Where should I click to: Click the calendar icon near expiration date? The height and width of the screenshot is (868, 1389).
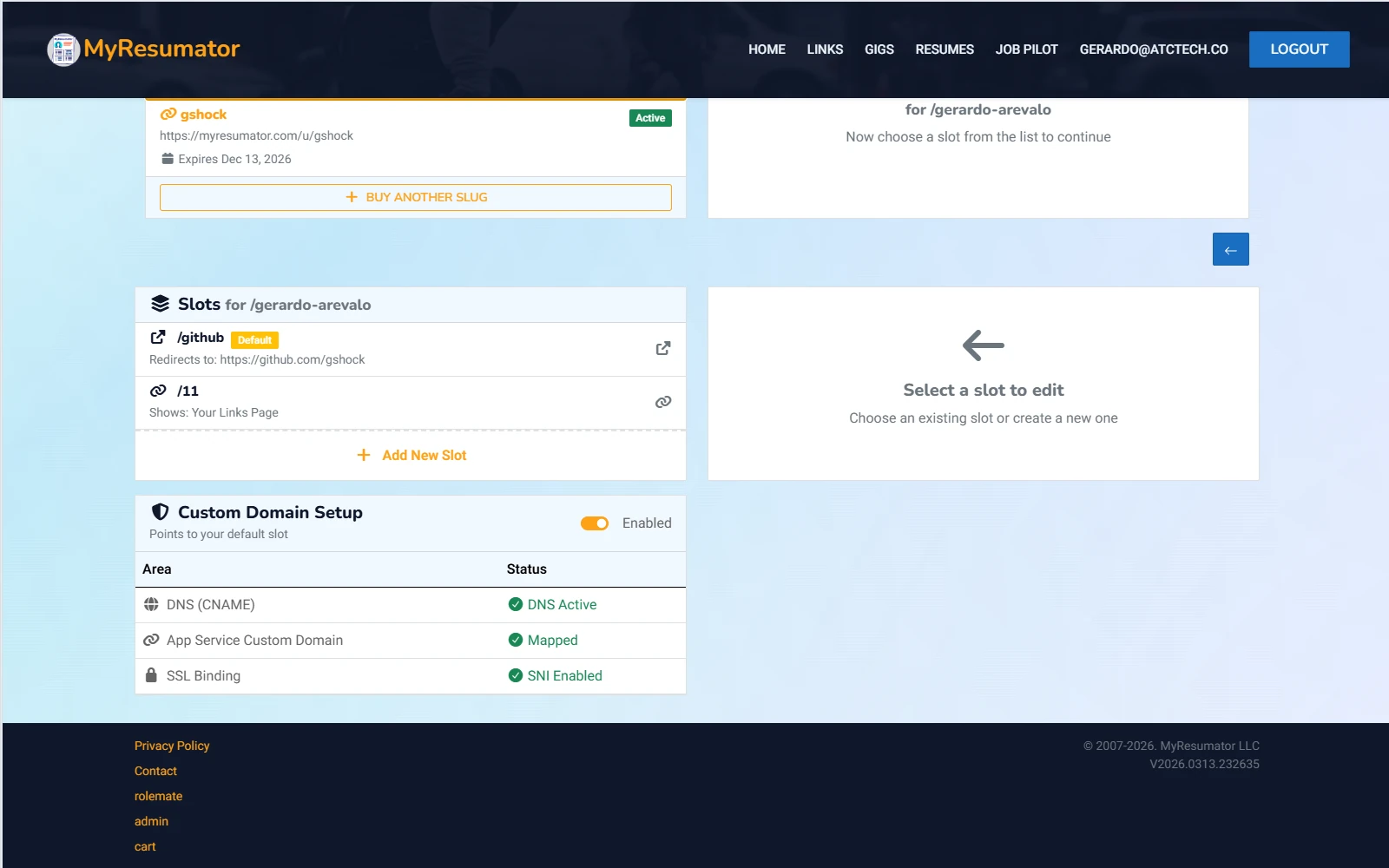click(x=167, y=158)
